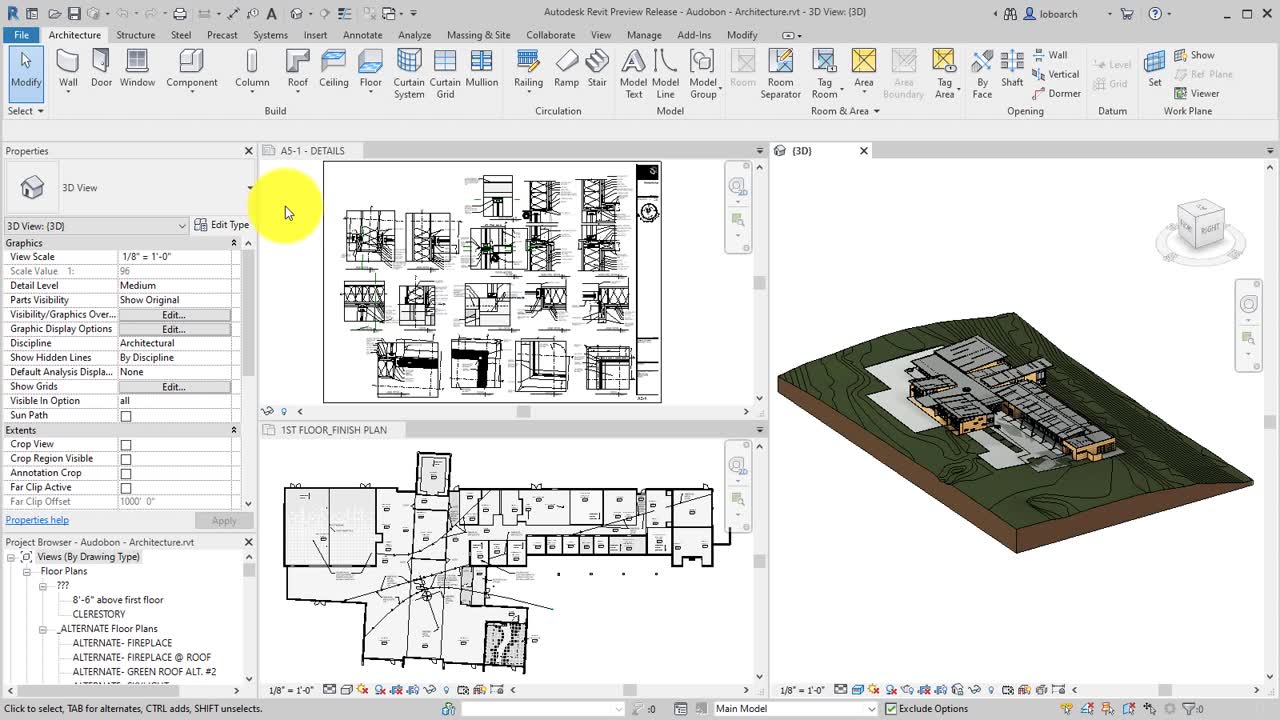1280x720 pixels.
Task: Click Edit for Visibility/Graphics Overrides
Action: click(174, 315)
